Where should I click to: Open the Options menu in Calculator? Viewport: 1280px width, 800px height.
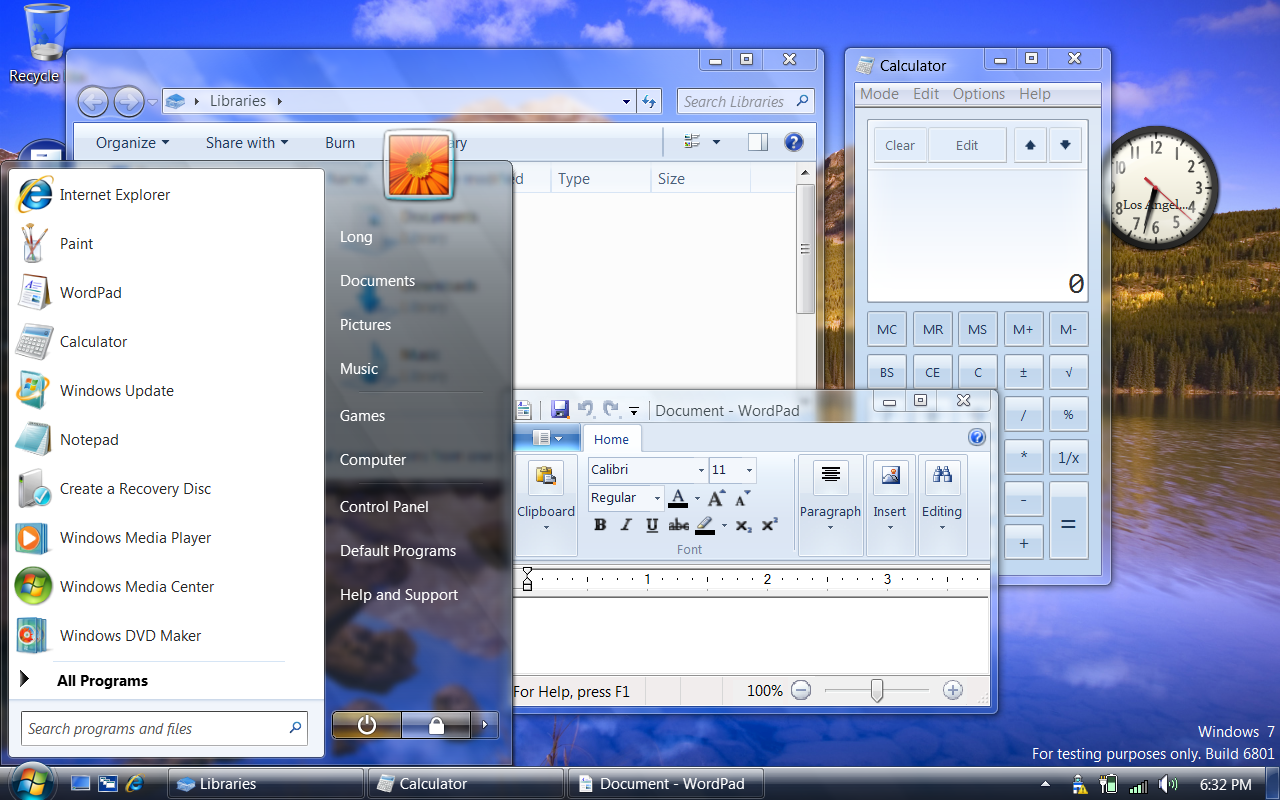pos(978,93)
